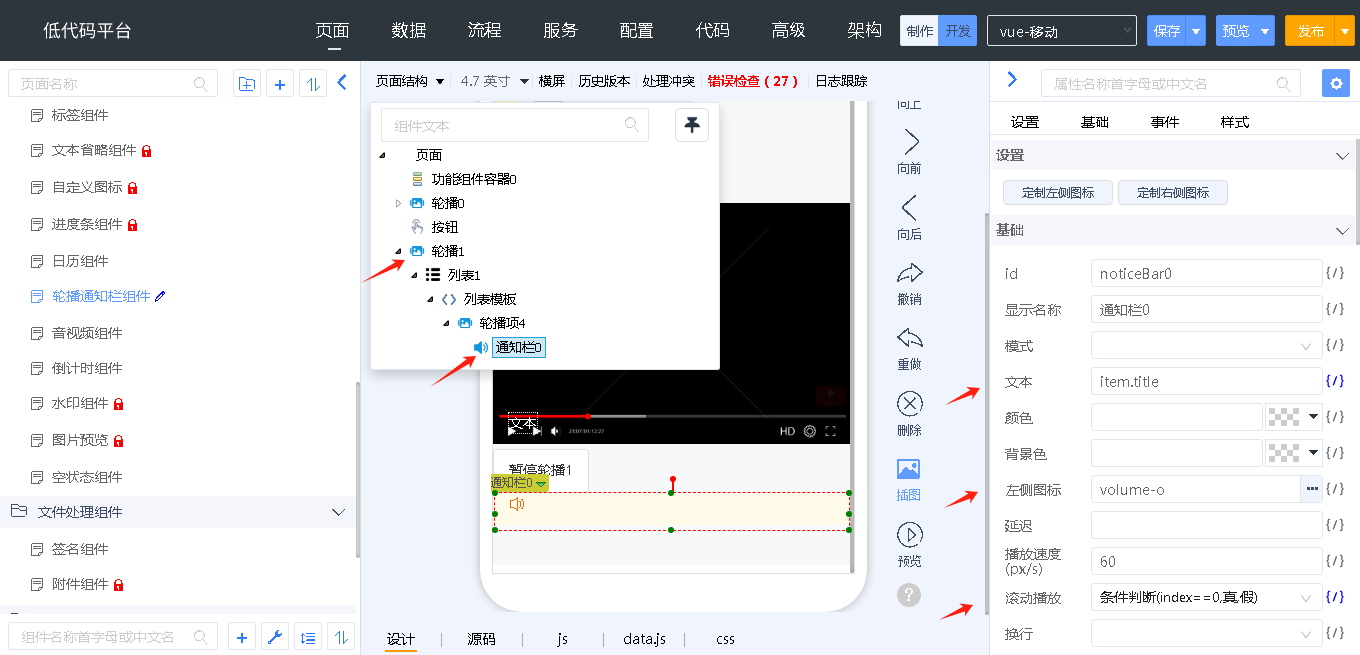Open the 页面 top menu

(x=333, y=30)
